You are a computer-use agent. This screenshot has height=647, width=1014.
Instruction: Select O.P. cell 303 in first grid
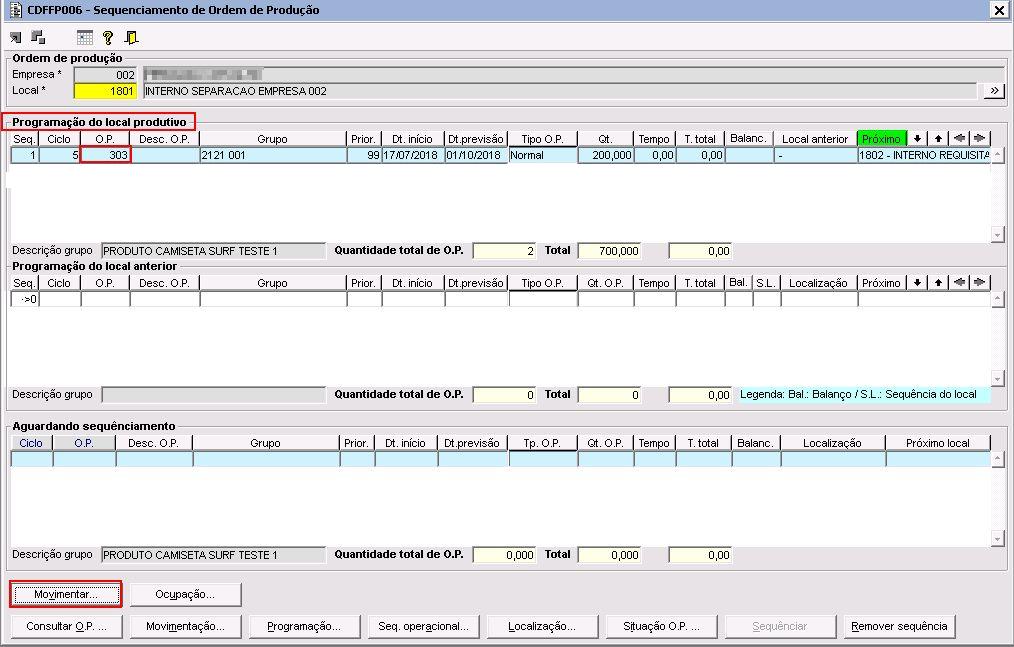(x=105, y=155)
